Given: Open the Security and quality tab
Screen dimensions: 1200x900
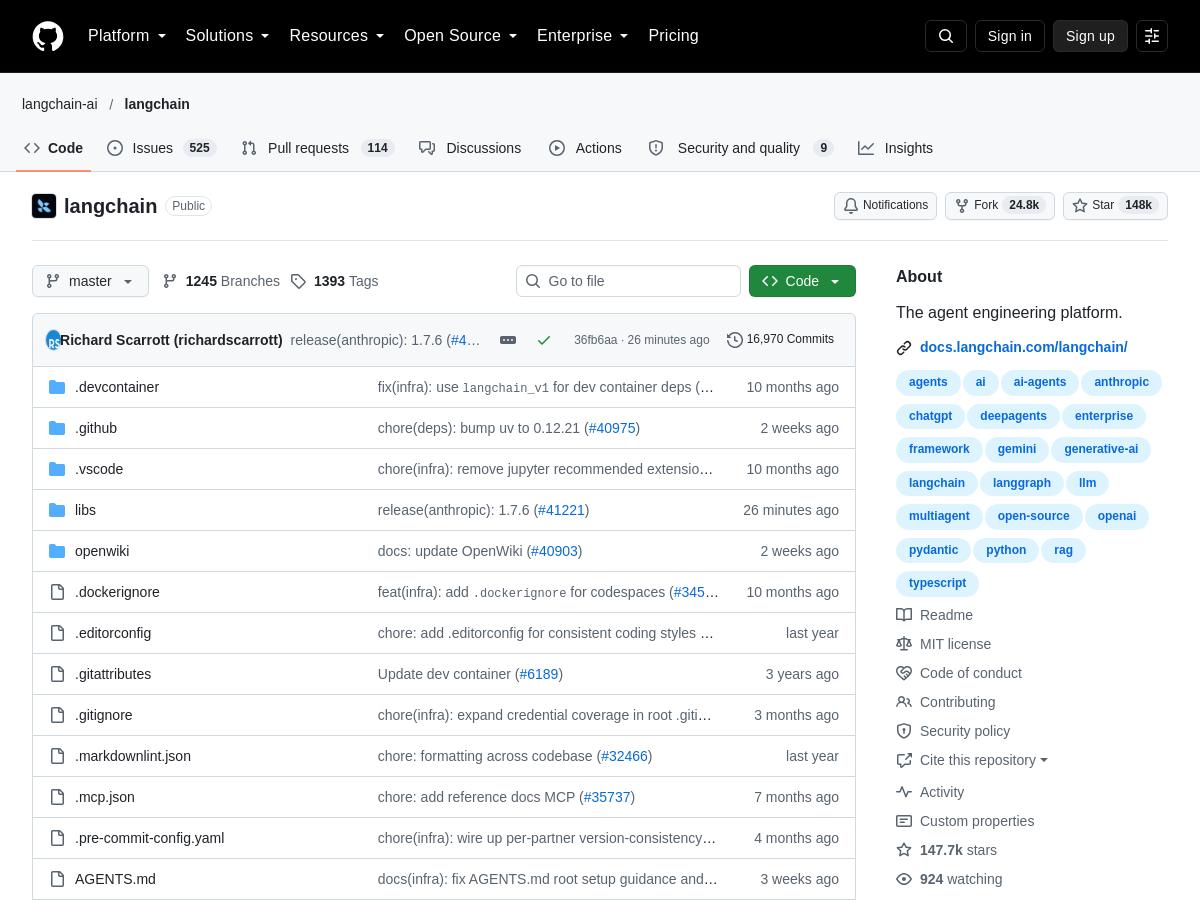Looking at the screenshot, I should (741, 148).
